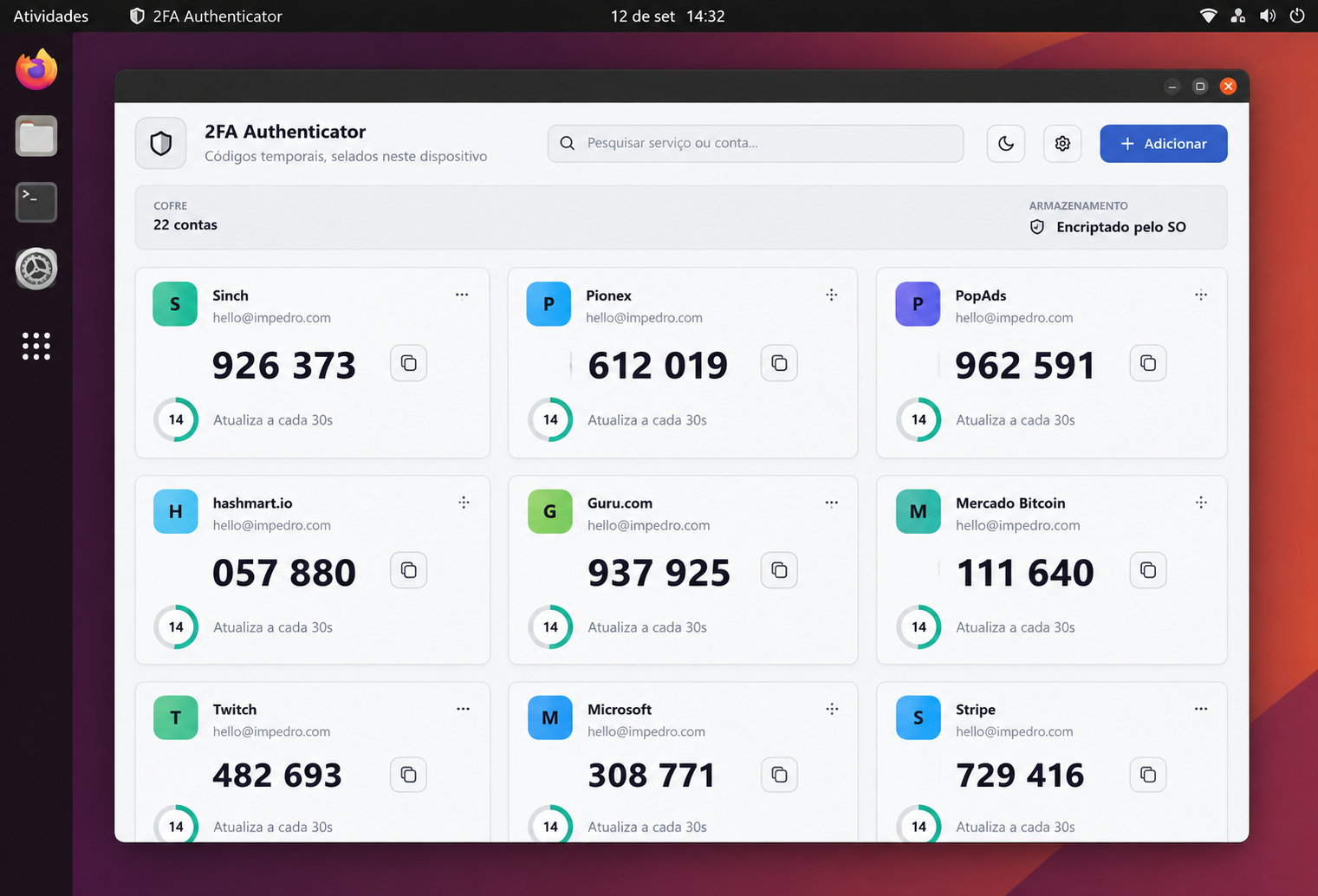Open the hashmart.io card options menu
Viewport: 1318px width, 896px height.
coord(464,503)
